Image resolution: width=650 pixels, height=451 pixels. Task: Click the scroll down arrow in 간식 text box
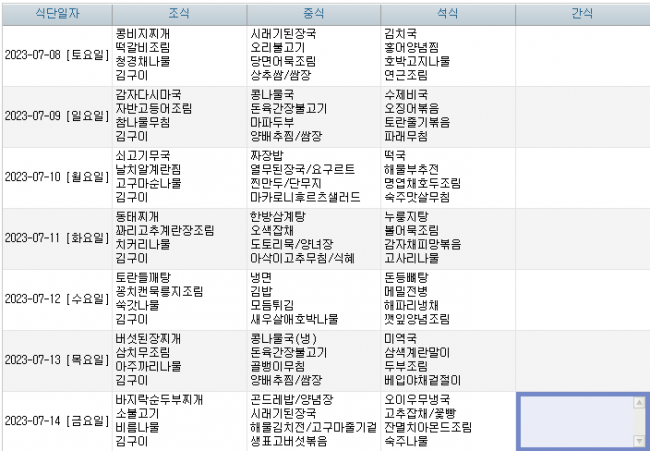coord(640,440)
